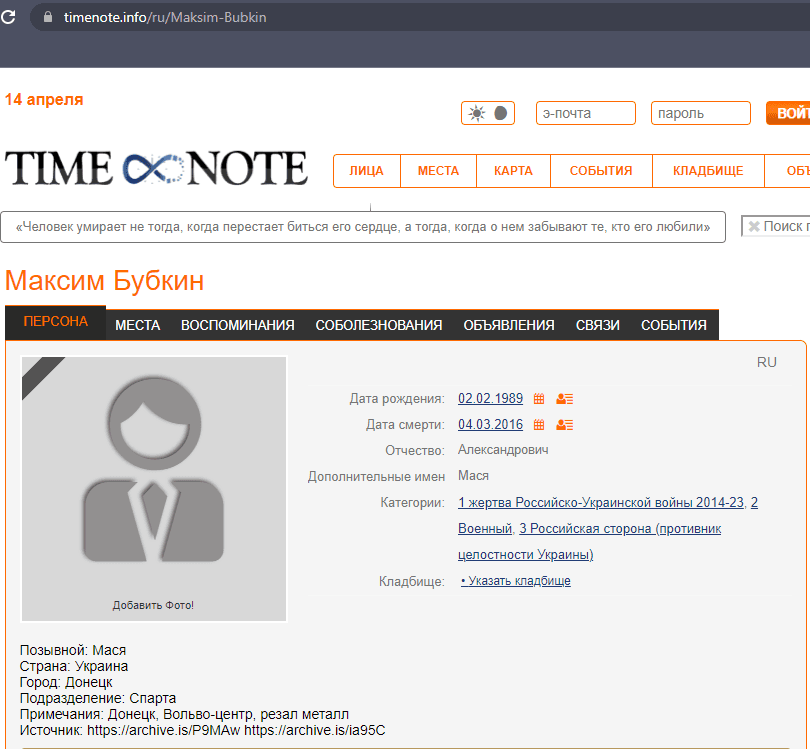
Task: Click calendar icon next to death date
Action: point(539,425)
